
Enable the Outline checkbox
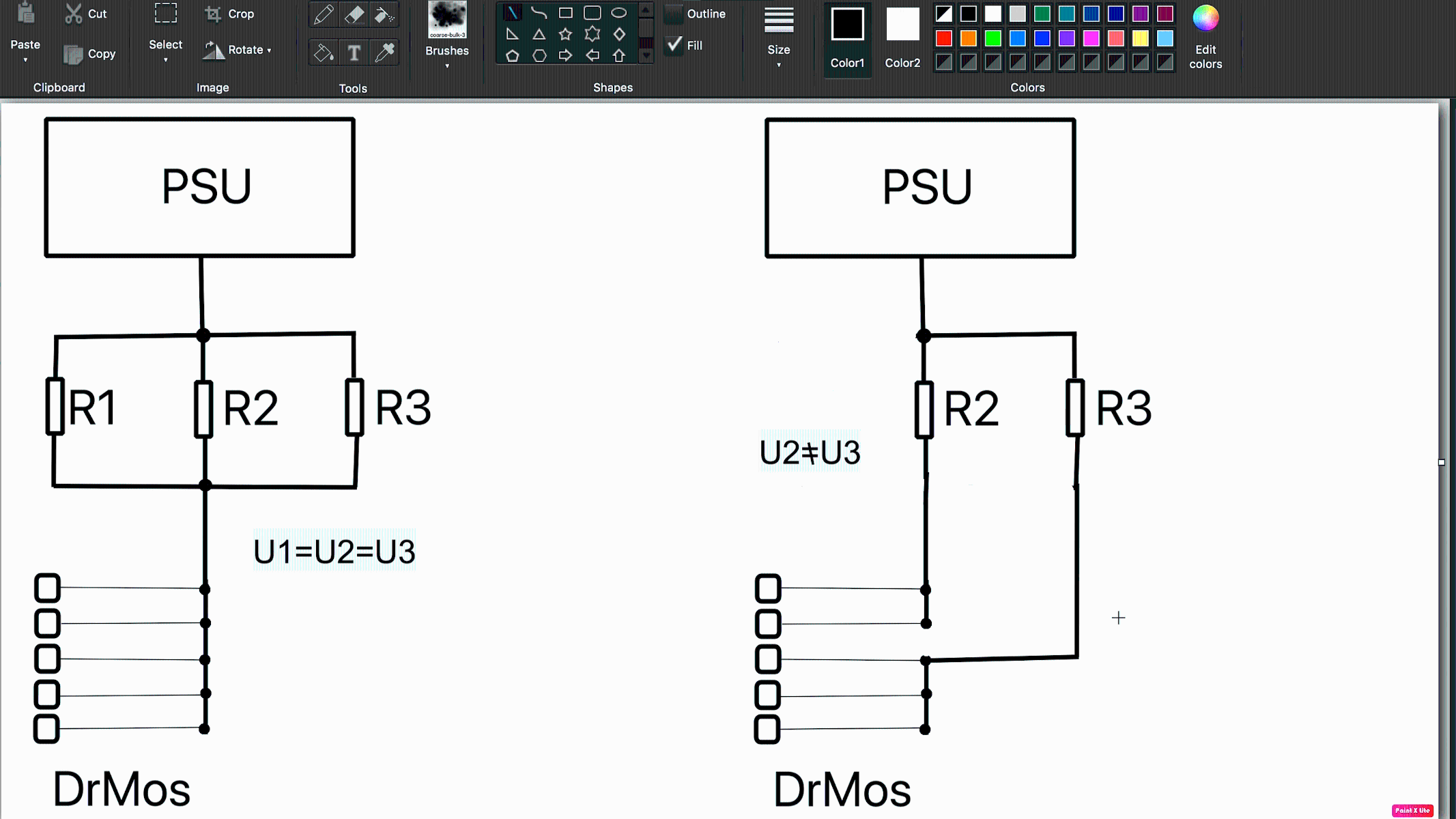674,14
